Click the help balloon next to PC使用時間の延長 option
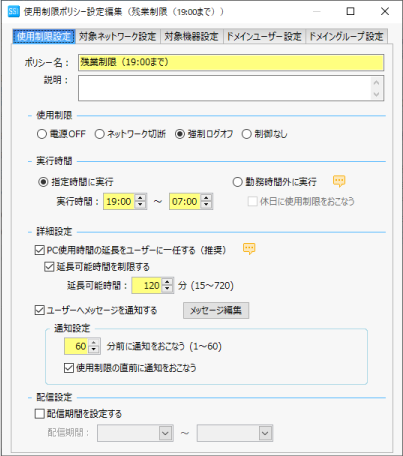This screenshot has height=456, width=403. coord(249,249)
